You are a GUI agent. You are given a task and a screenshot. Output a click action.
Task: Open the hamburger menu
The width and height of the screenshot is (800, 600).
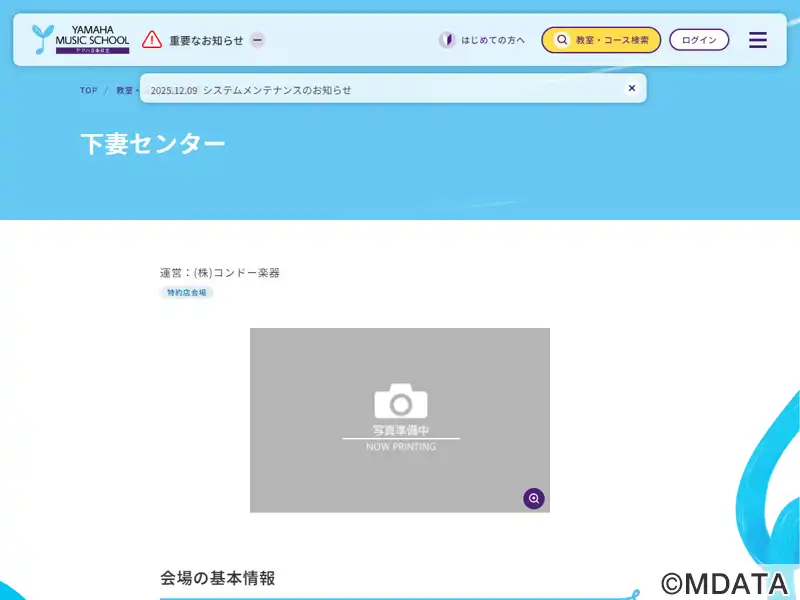click(x=758, y=40)
